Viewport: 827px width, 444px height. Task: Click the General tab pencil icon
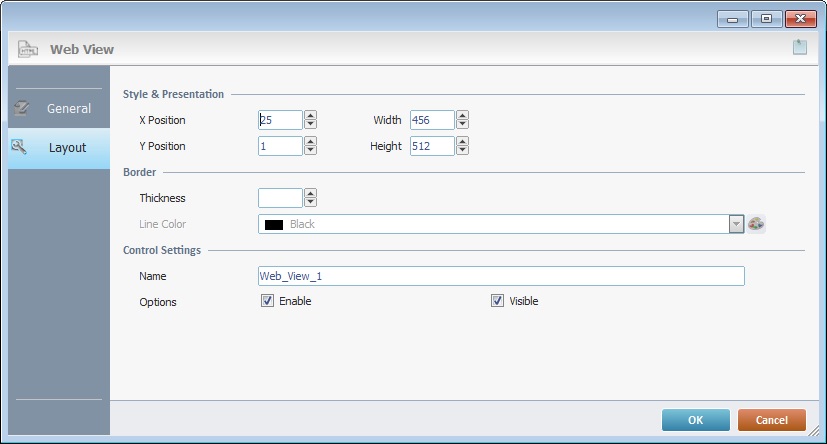[x=21, y=108]
